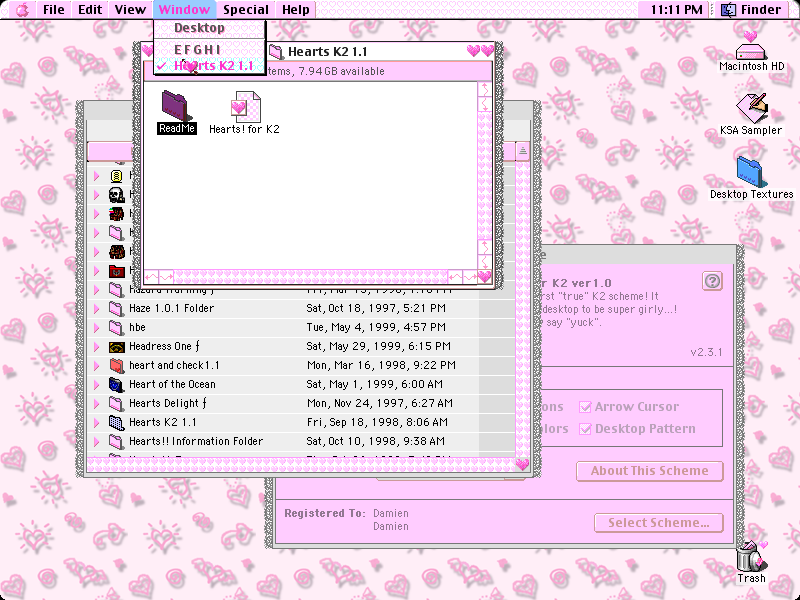Expand the Haze 1.0.1 Folder row triangle

pyautogui.click(x=96, y=308)
